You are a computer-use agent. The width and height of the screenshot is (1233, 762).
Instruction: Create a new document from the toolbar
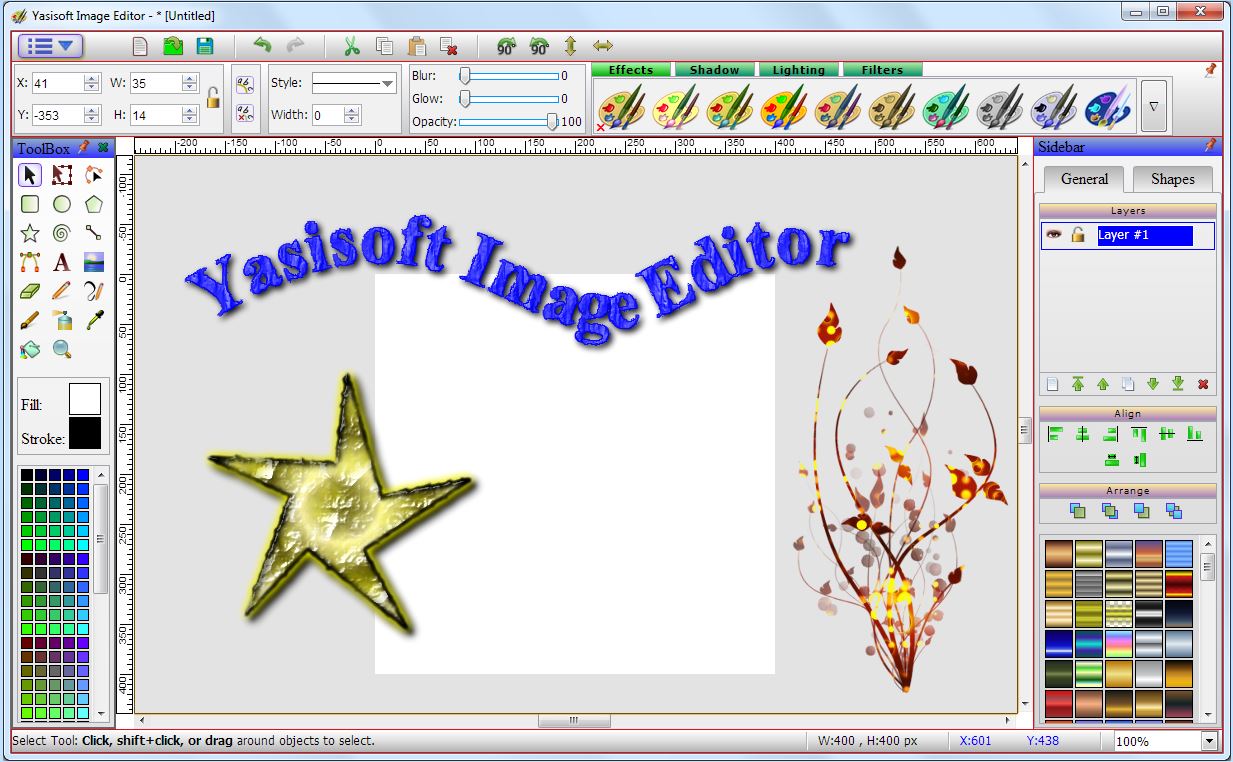point(140,46)
